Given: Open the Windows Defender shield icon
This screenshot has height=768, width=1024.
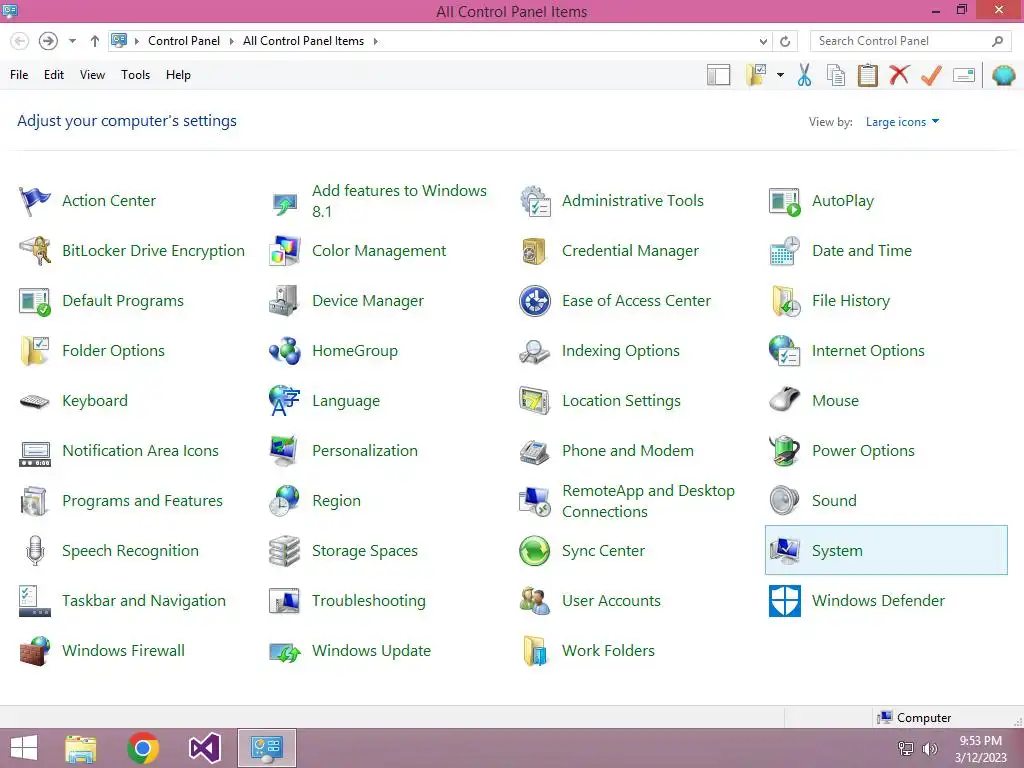Looking at the screenshot, I should (x=785, y=601).
